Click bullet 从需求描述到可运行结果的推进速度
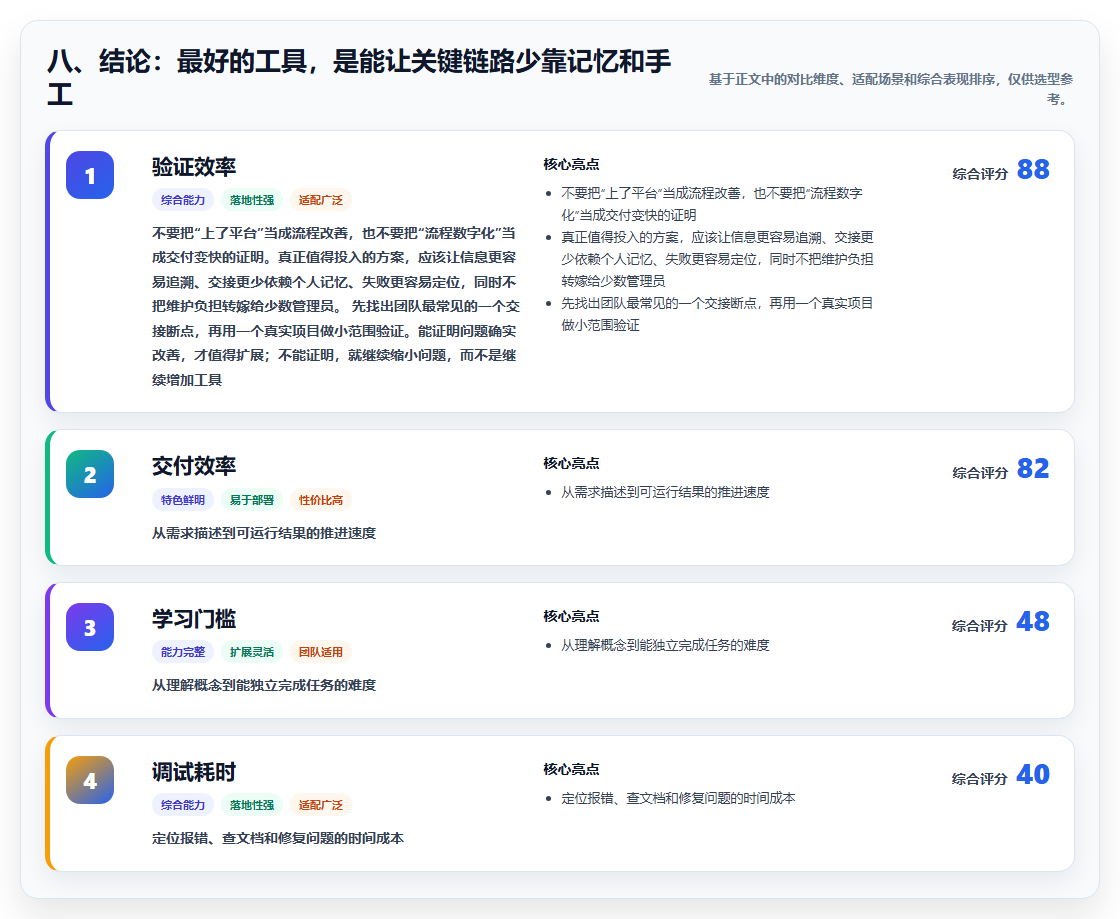This screenshot has width=1120, height=919. pyautogui.click(x=665, y=492)
